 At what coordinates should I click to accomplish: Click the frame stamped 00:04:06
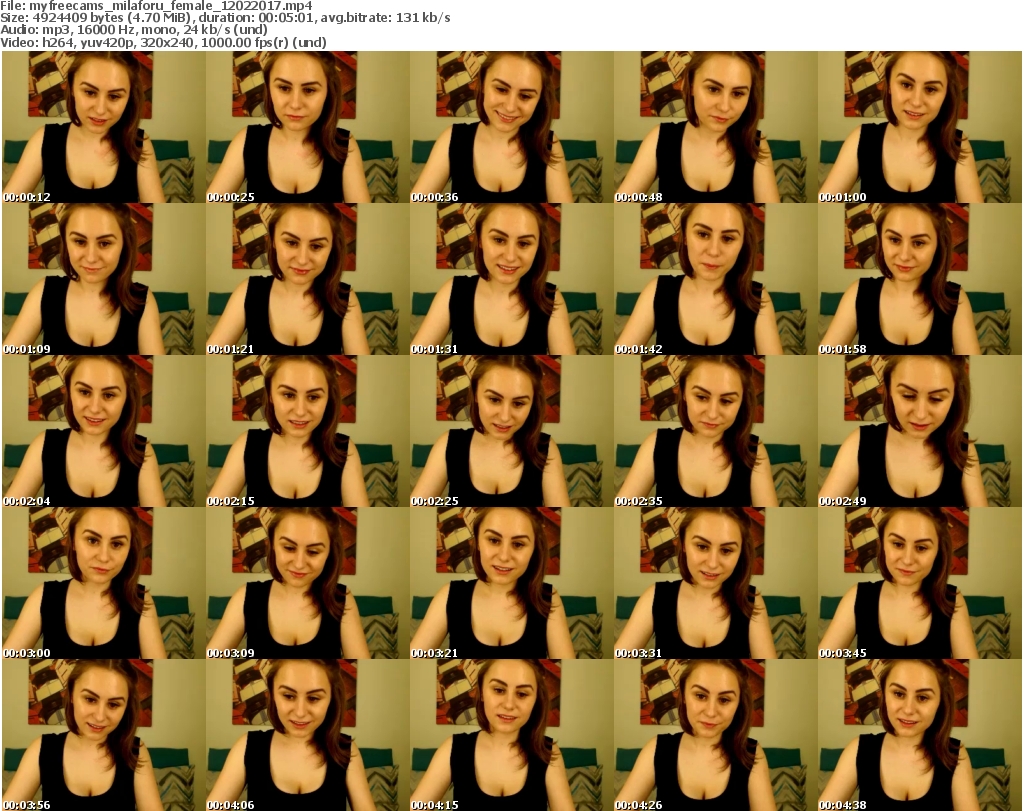pyautogui.click(x=308, y=735)
